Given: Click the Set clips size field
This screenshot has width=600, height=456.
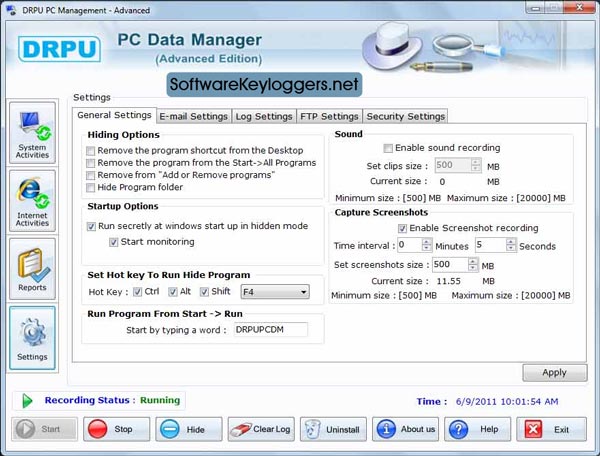Looking at the screenshot, I should pyautogui.click(x=453, y=165).
